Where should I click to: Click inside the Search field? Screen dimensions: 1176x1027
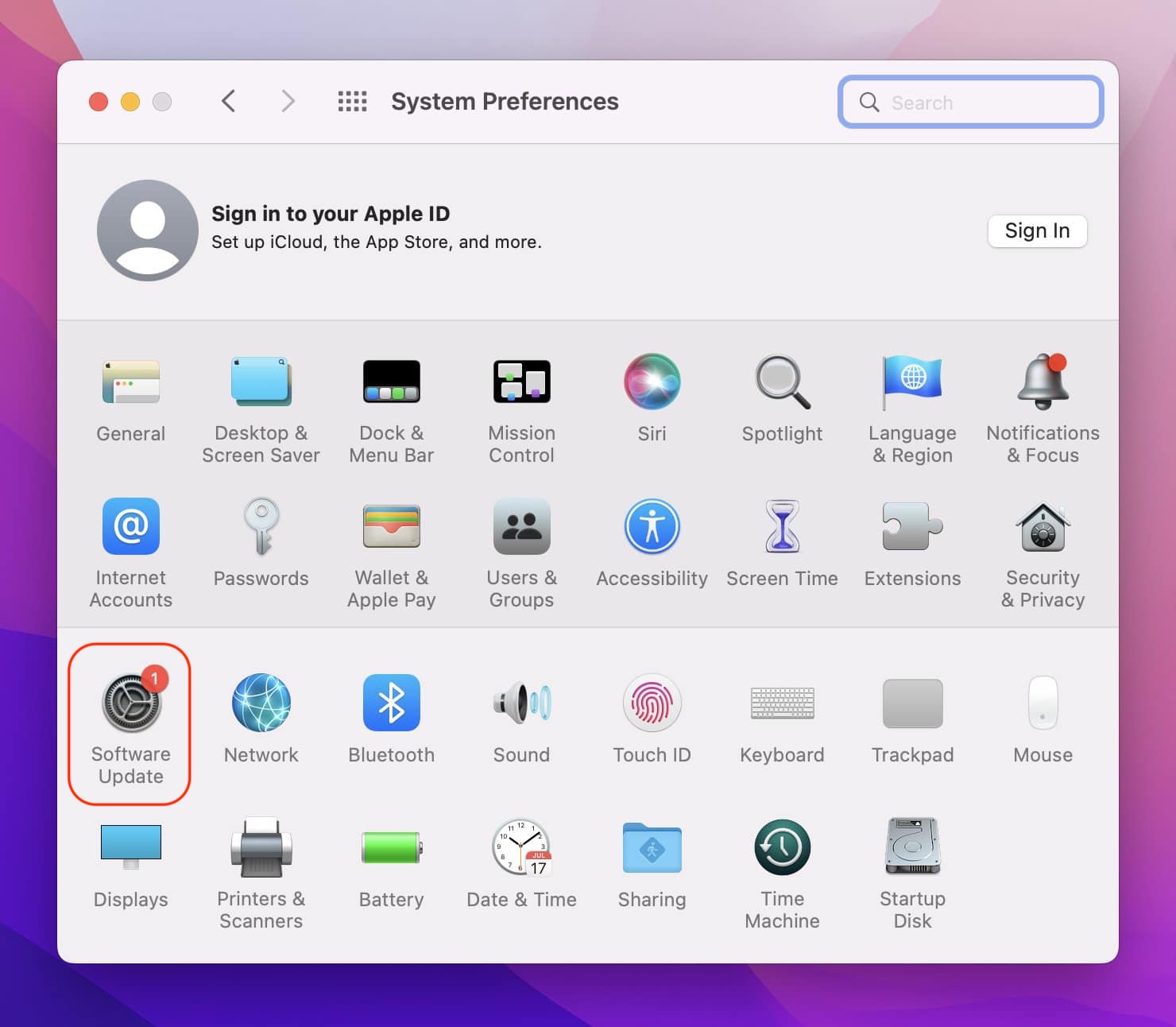[x=969, y=102]
